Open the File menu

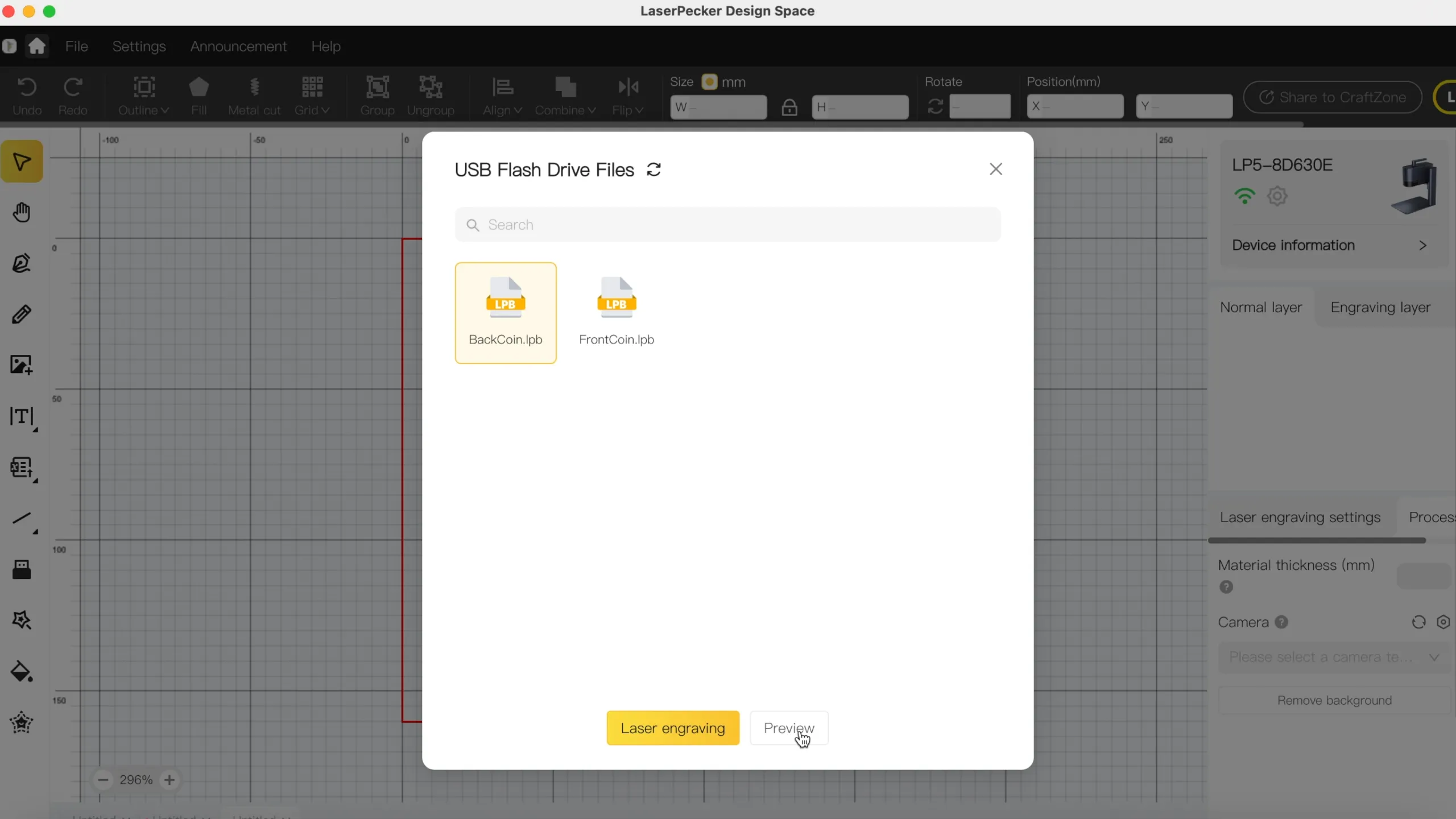[x=76, y=46]
